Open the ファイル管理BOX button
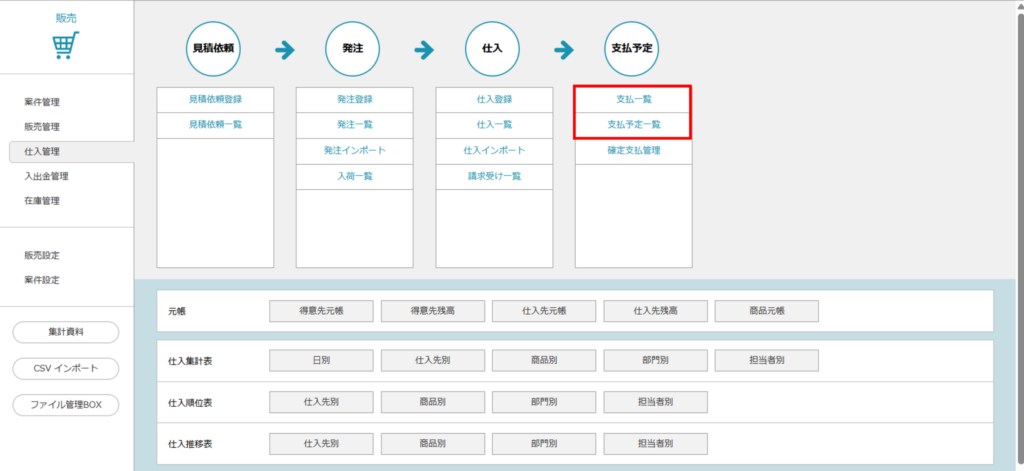Viewport: 1024px width, 471px height. pyautogui.click(x=66, y=405)
